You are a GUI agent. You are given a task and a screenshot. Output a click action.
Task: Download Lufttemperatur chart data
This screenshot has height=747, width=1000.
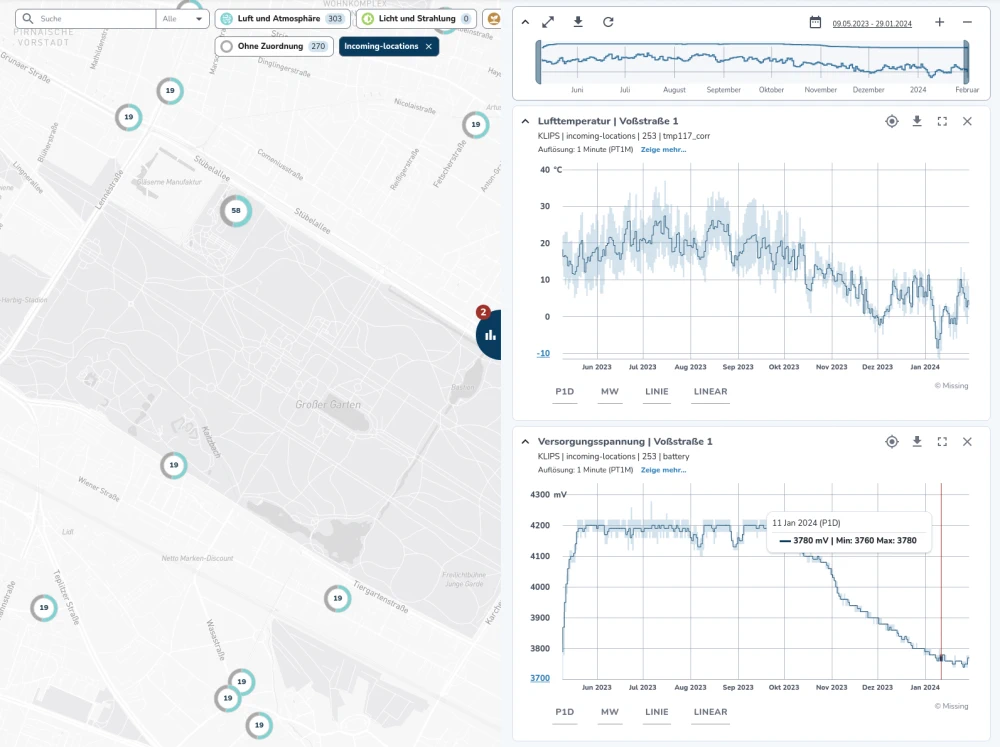[917, 121]
